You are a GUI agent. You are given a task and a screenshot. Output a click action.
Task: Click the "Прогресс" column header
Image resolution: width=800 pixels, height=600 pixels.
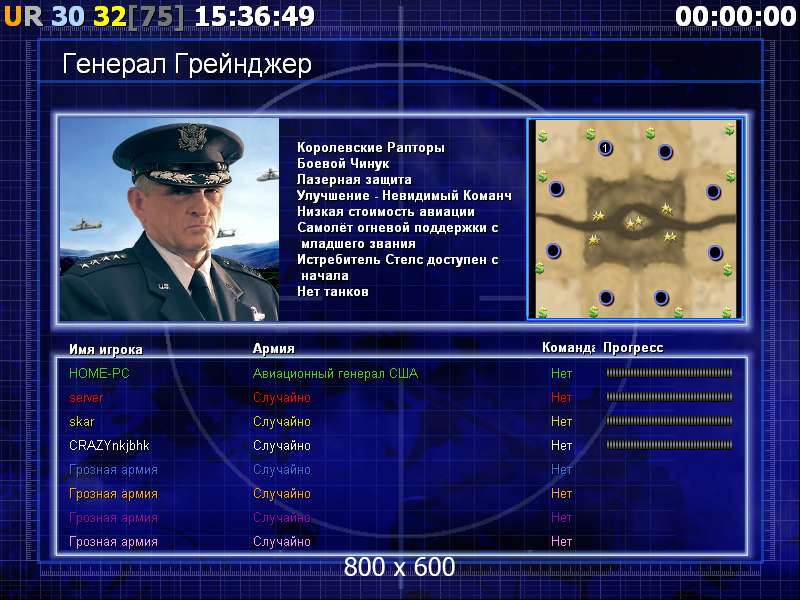(633, 348)
